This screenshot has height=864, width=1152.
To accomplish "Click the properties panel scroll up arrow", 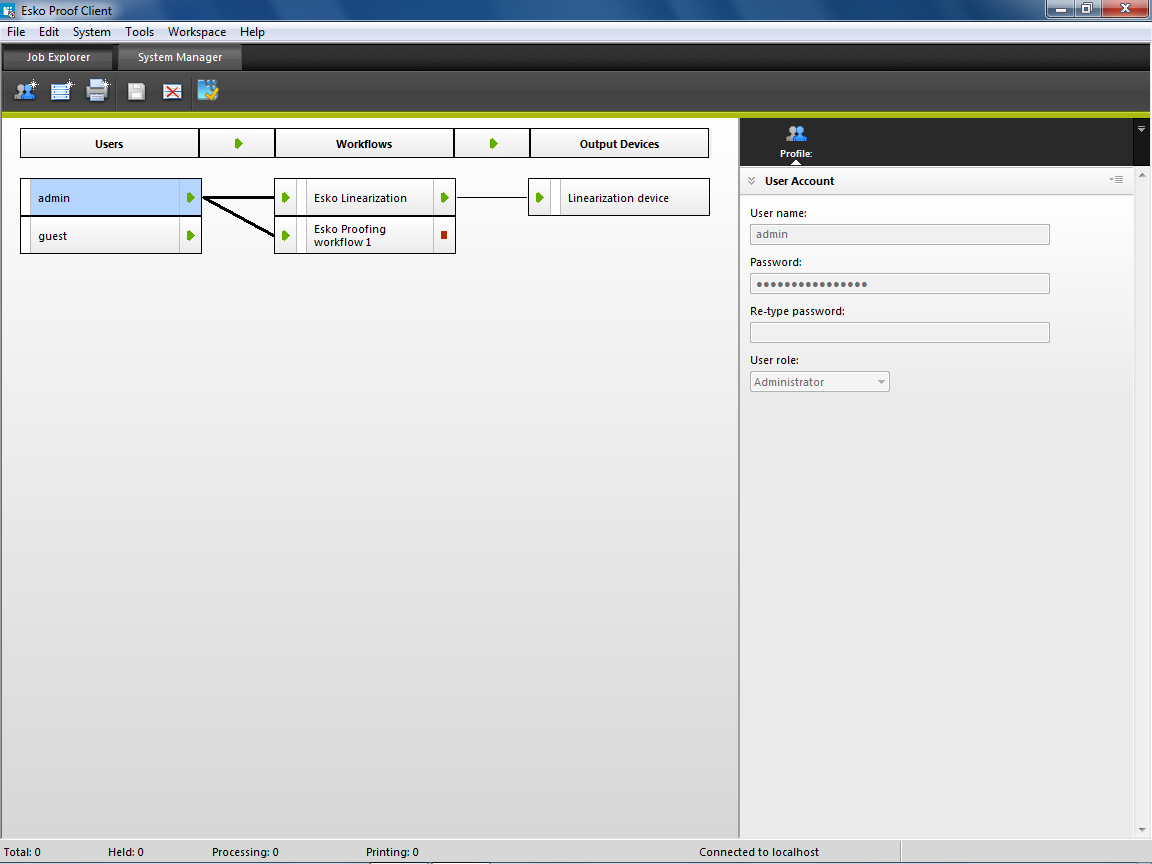I will [x=1142, y=175].
